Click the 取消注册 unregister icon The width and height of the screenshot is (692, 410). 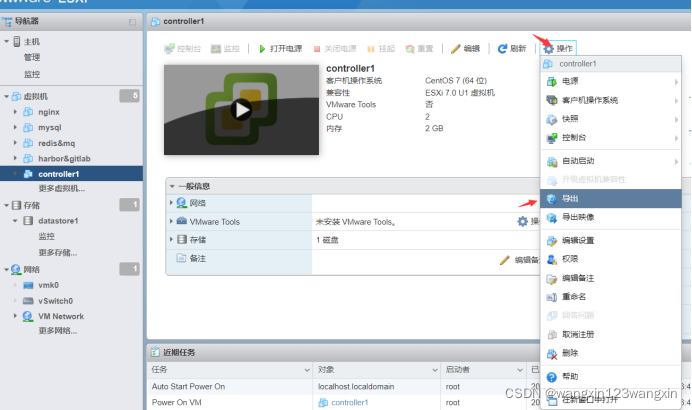pyautogui.click(x=552, y=335)
